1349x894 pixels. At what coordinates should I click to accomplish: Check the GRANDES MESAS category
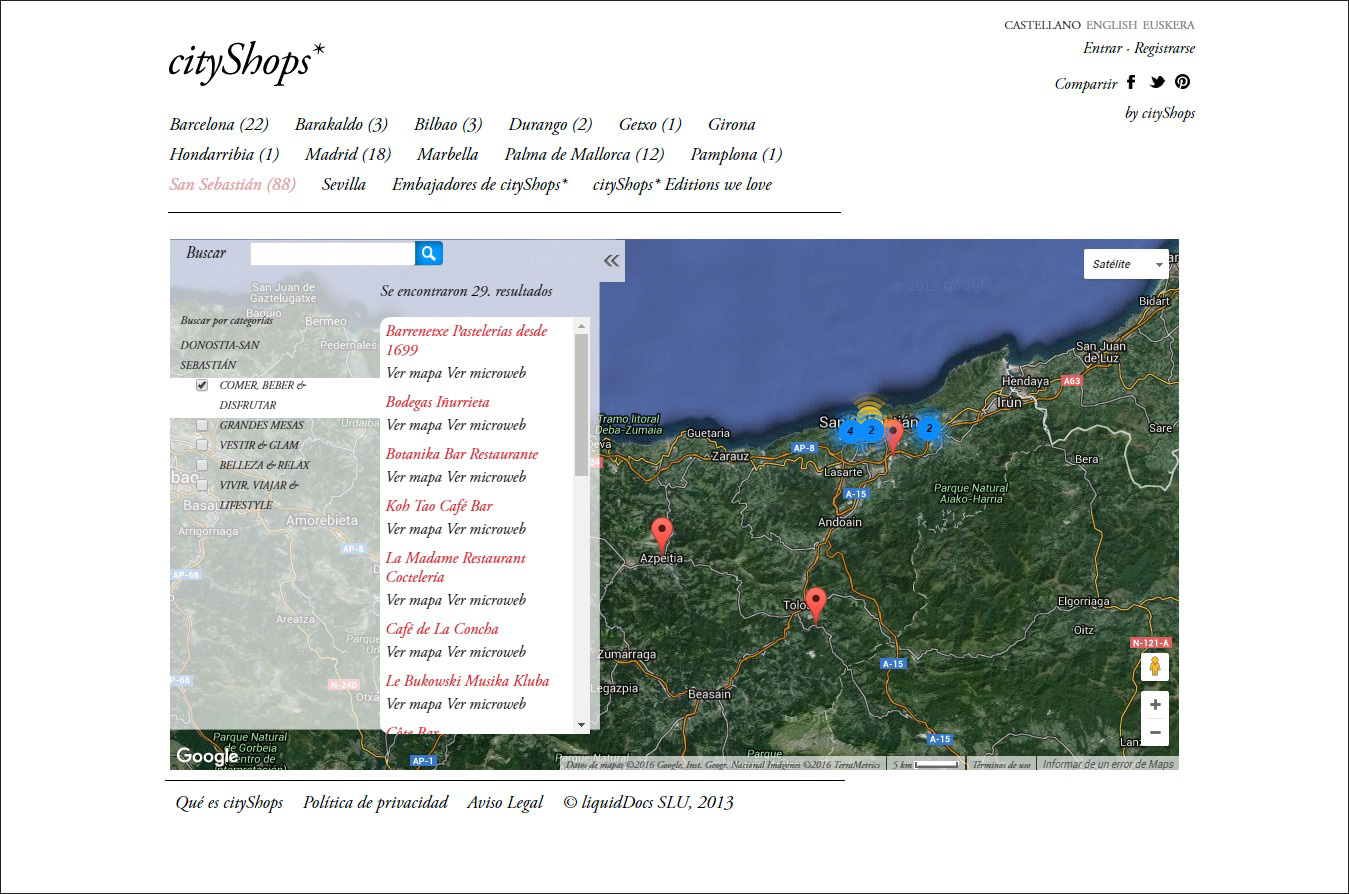[x=202, y=425]
